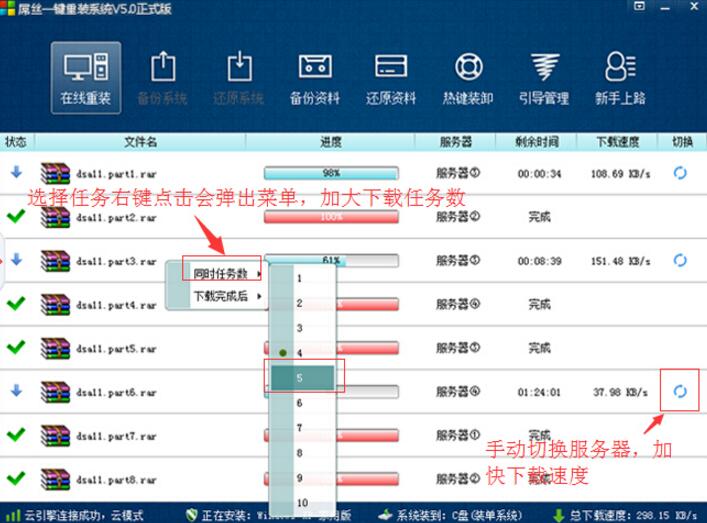Select 4 in the task count list

click(x=302, y=353)
